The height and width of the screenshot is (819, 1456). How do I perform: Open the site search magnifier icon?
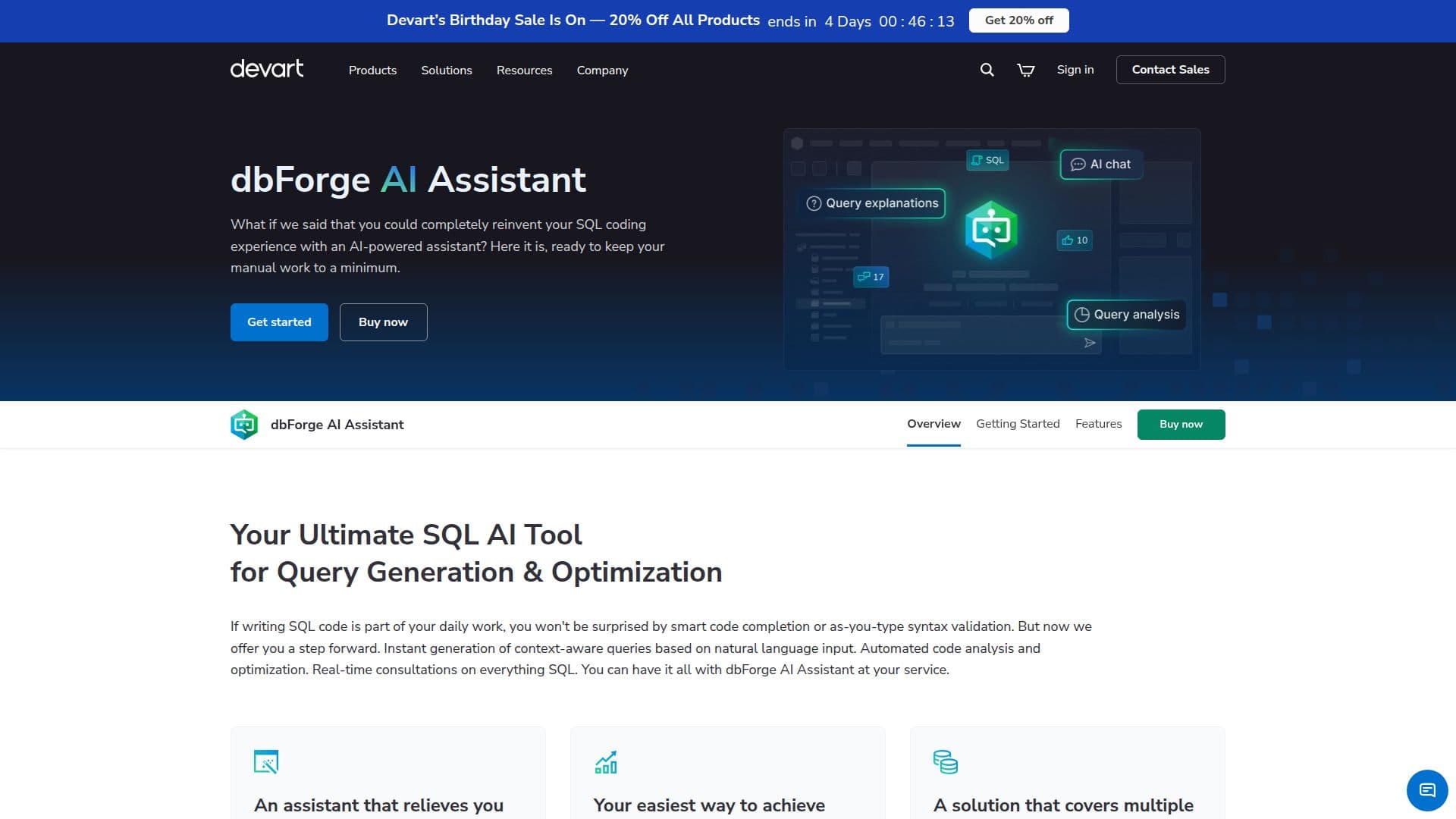[987, 70]
